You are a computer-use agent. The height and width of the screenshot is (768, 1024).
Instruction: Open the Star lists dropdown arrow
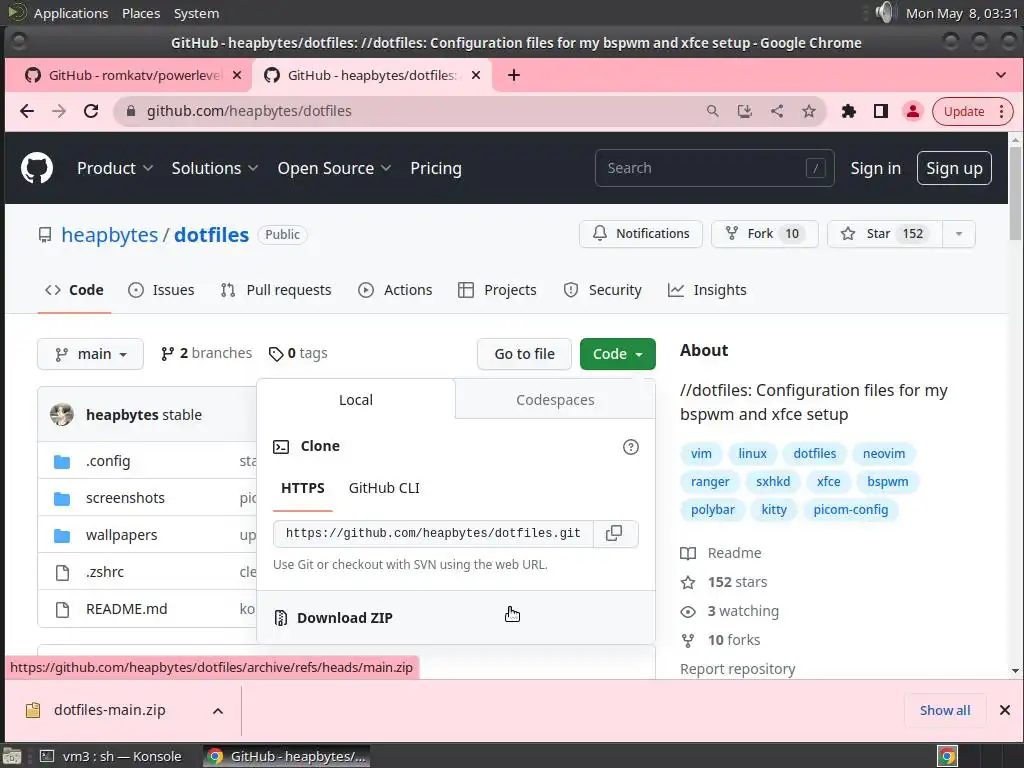[959, 234]
